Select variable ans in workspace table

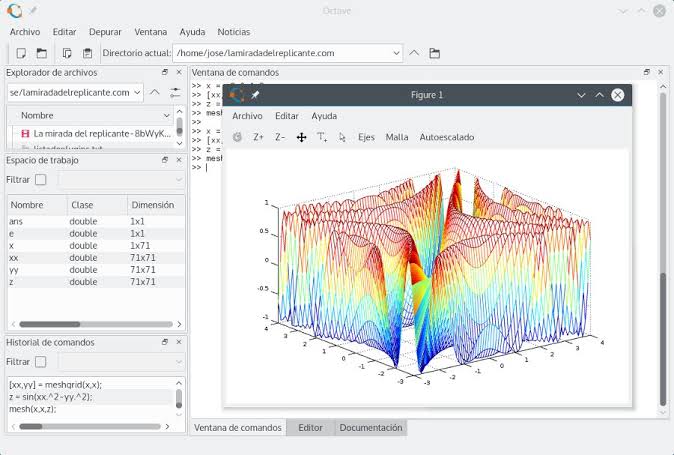point(96,221)
